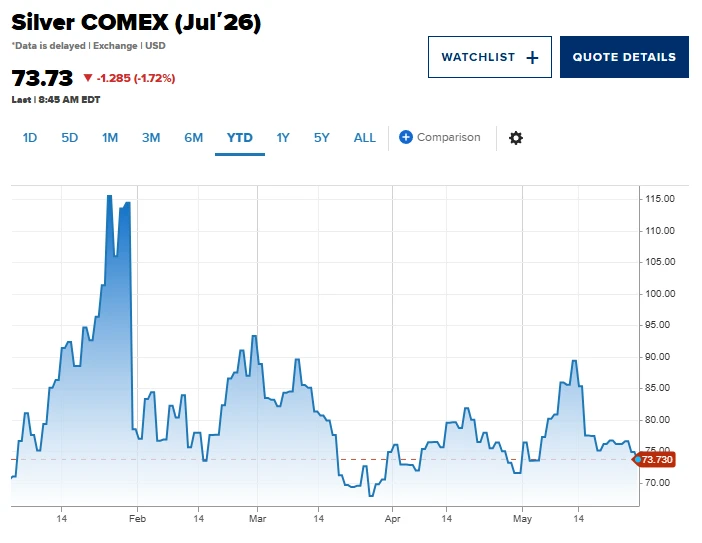Add Silver COMEX to Watchlist
The height and width of the screenshot is (543, 702).
point(490,57)
